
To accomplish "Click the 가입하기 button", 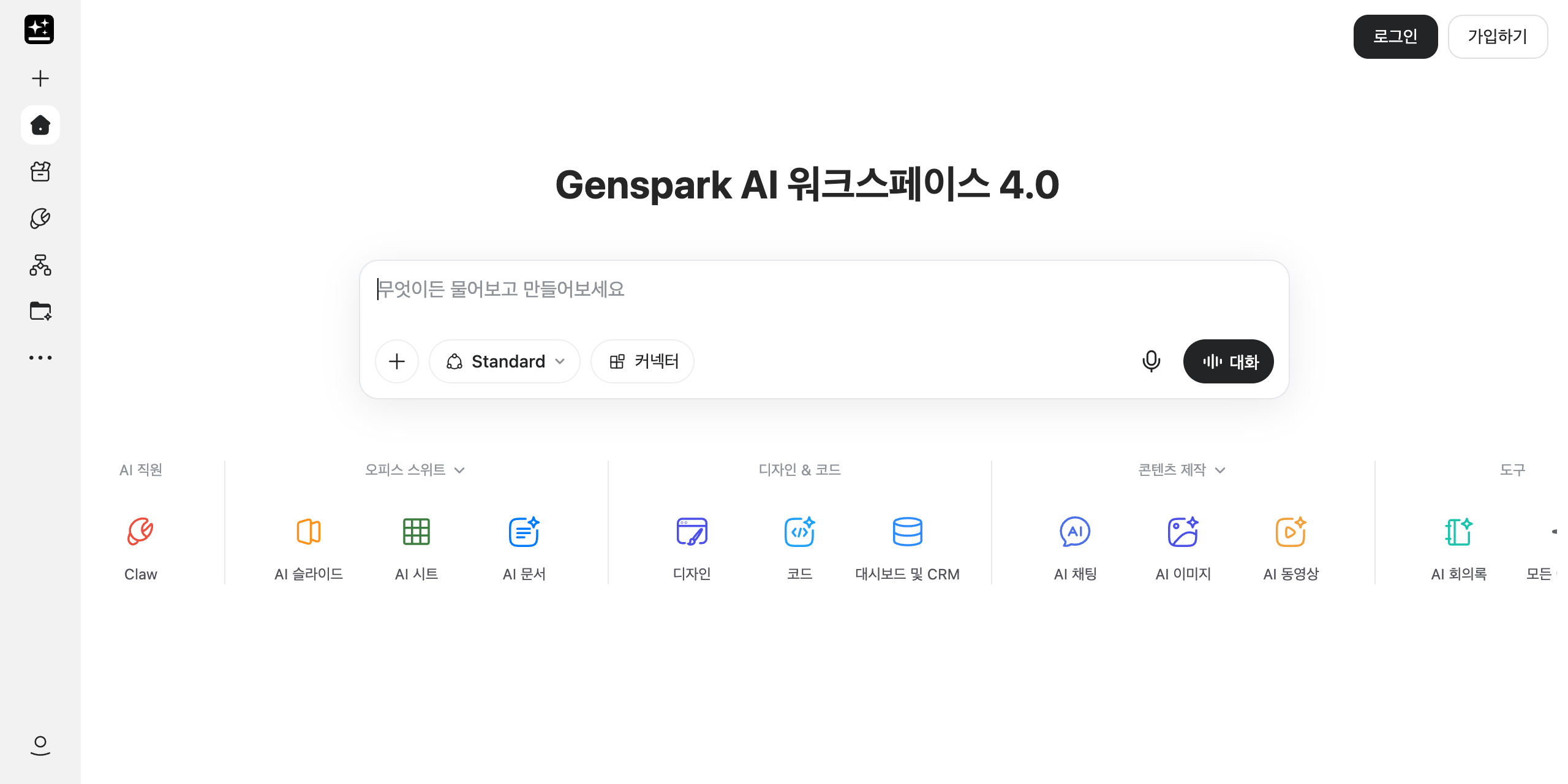I will coord(1498,37).
